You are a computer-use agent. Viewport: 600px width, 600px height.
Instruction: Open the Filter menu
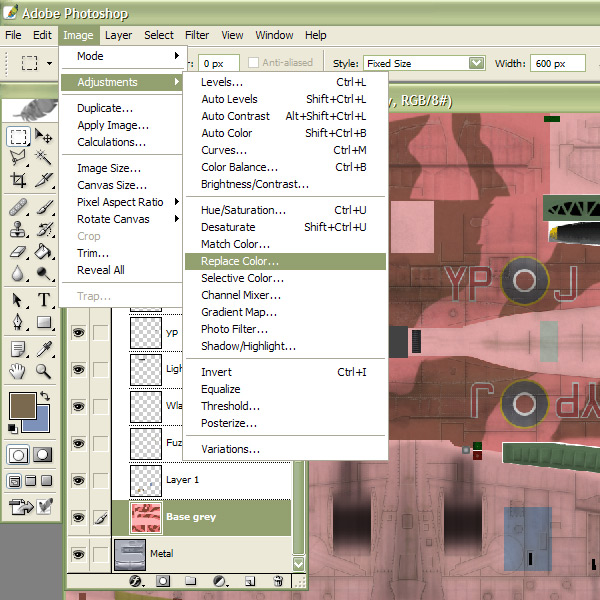197,35
